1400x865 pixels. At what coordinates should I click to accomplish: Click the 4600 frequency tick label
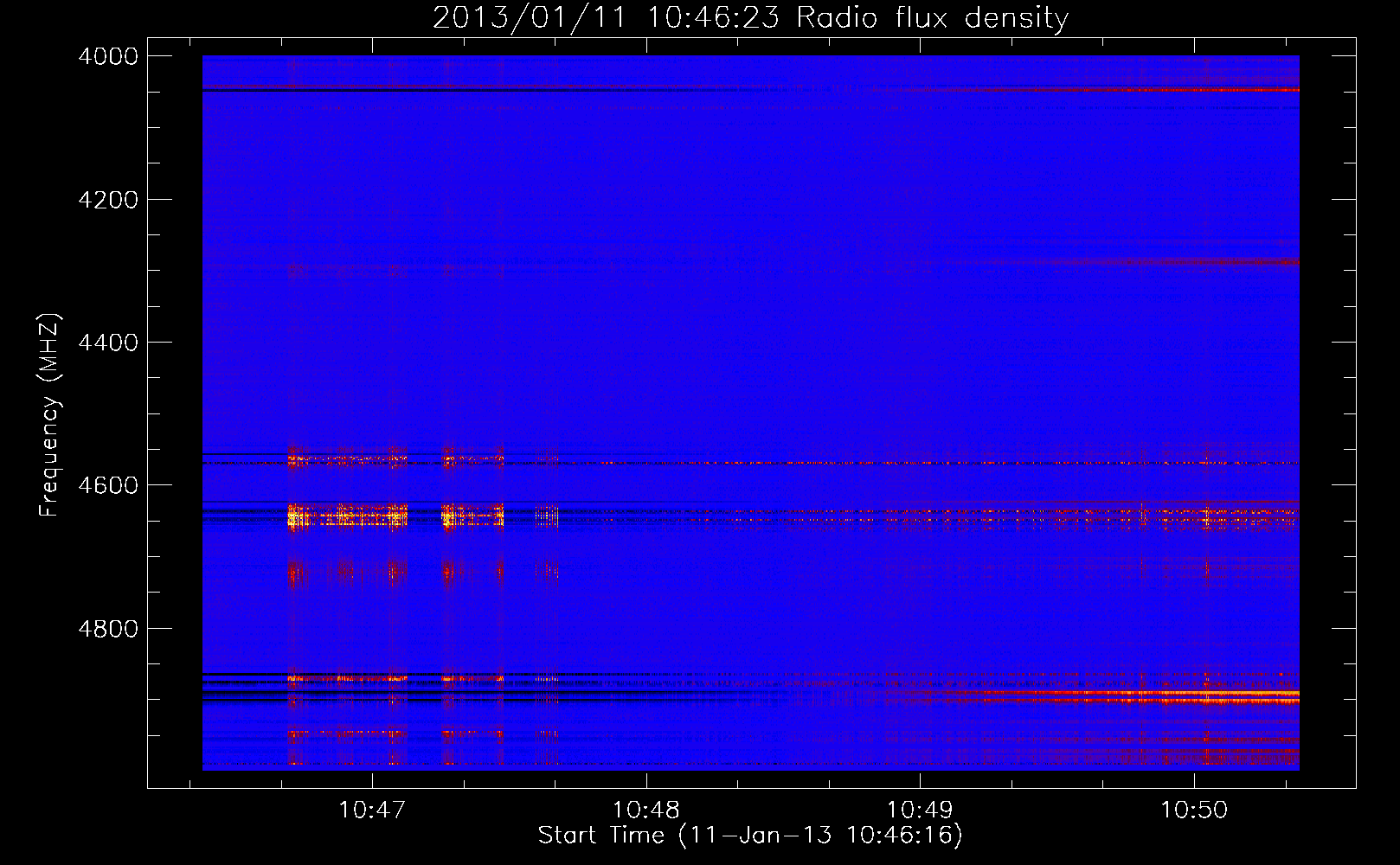(108, 485)
